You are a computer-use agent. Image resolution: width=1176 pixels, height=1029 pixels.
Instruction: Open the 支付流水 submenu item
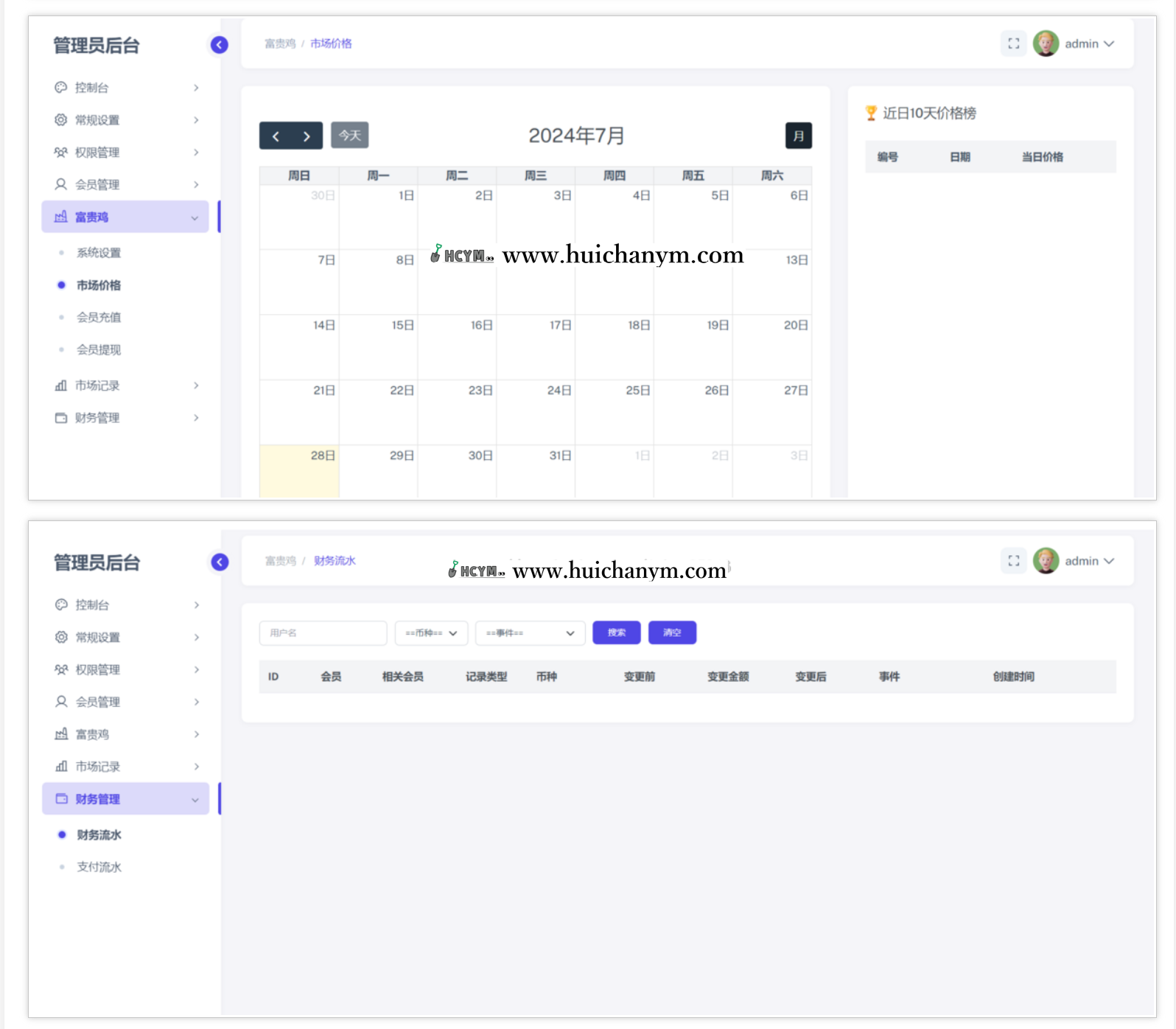pyautogui.click(x=99, y=867)
